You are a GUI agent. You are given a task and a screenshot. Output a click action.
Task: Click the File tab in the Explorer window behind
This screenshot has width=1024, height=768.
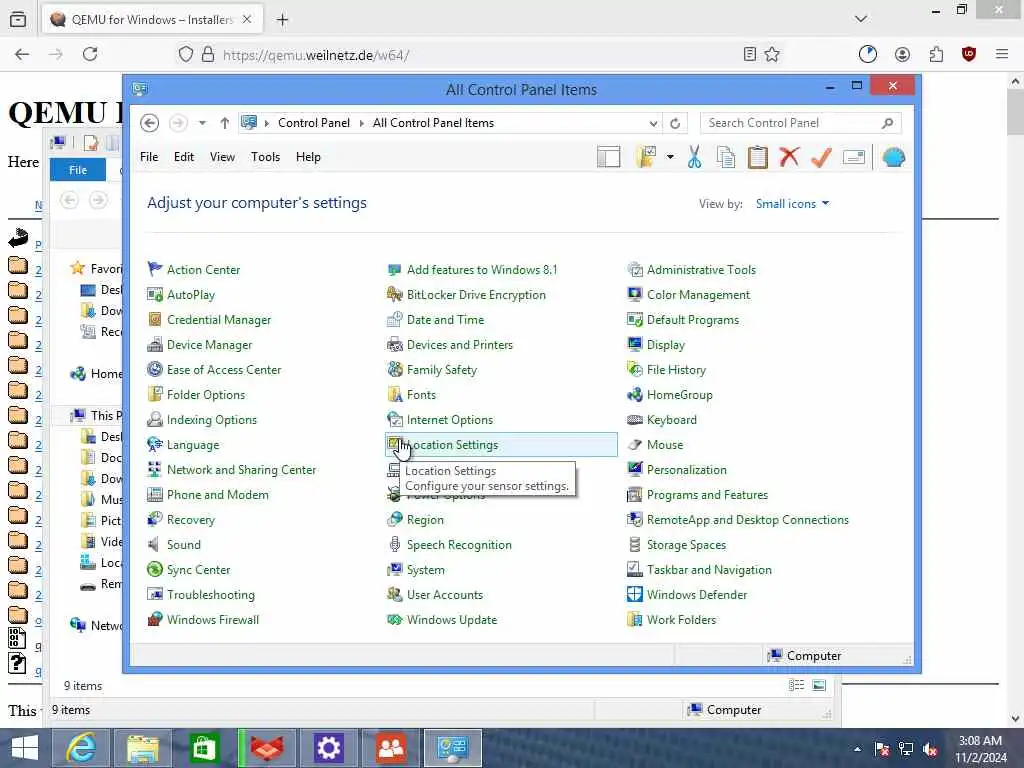78,170
